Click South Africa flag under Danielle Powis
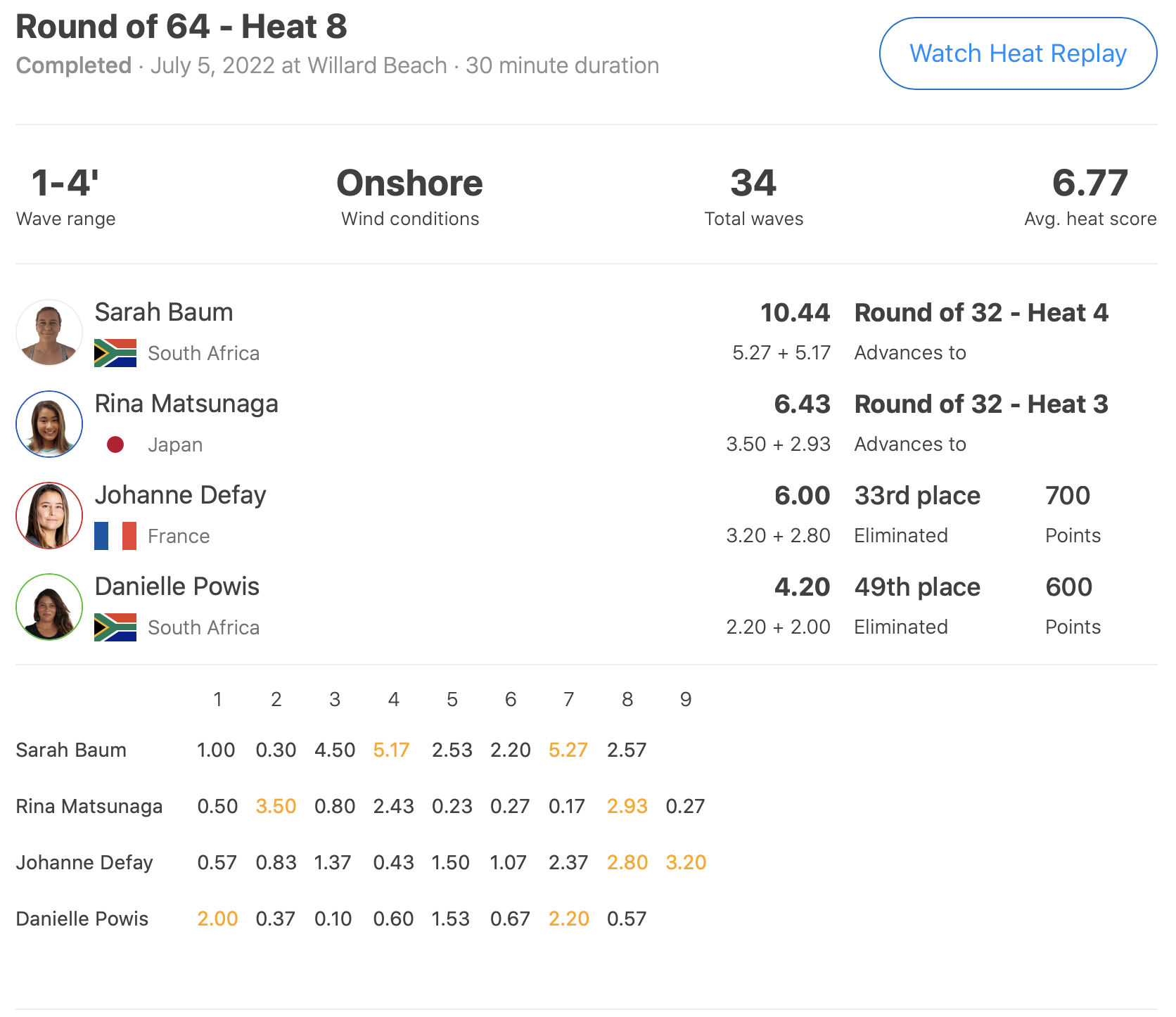The height and width of the screenshot is (1017, 1176). point(115,627)
